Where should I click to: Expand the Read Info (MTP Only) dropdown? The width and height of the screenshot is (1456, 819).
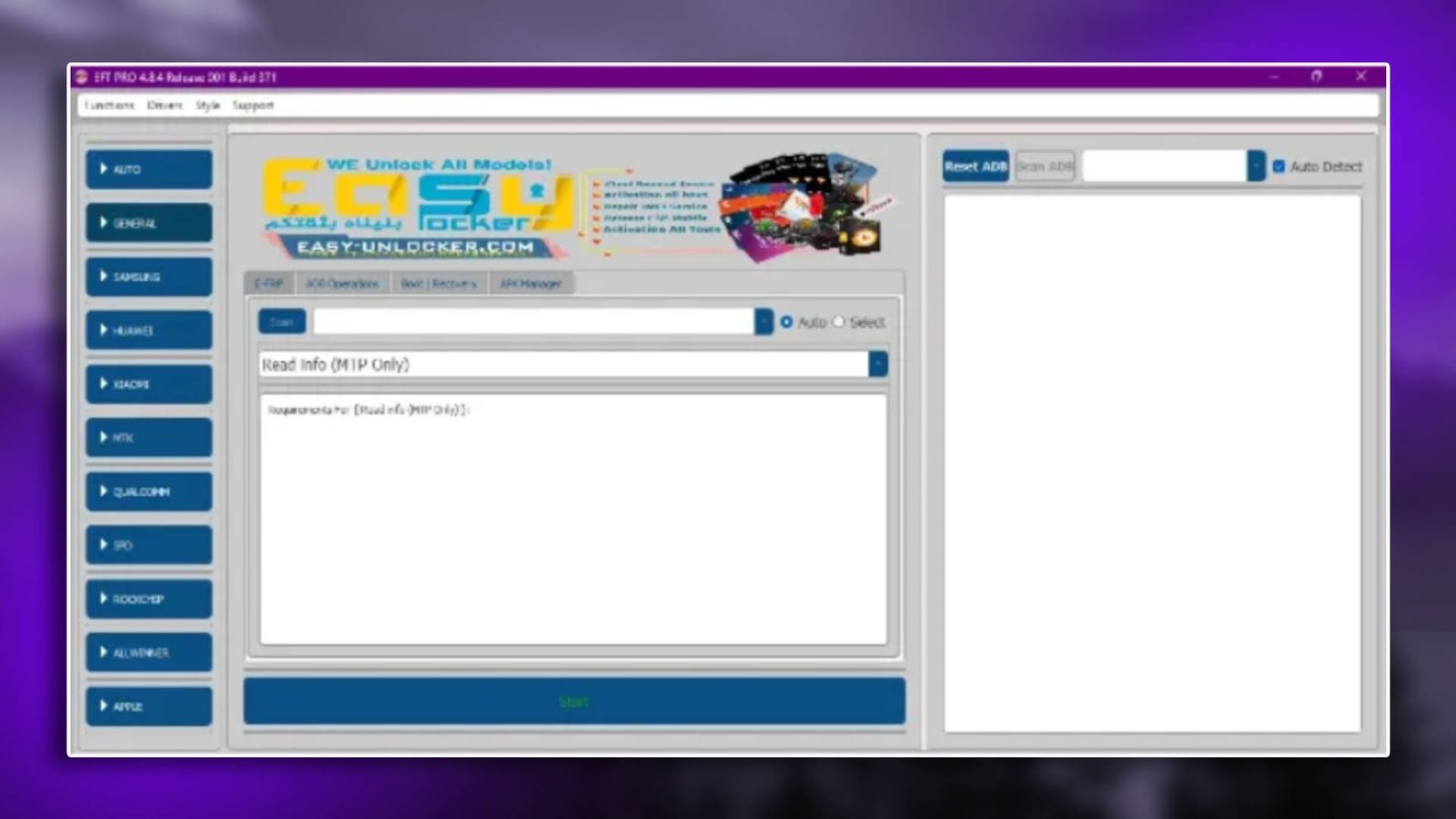click(878, 365)
